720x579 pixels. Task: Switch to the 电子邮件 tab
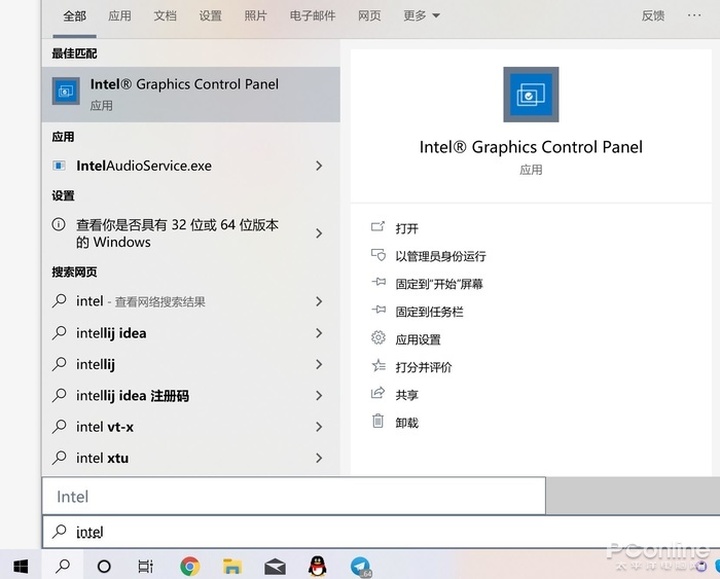coord(312,16)
